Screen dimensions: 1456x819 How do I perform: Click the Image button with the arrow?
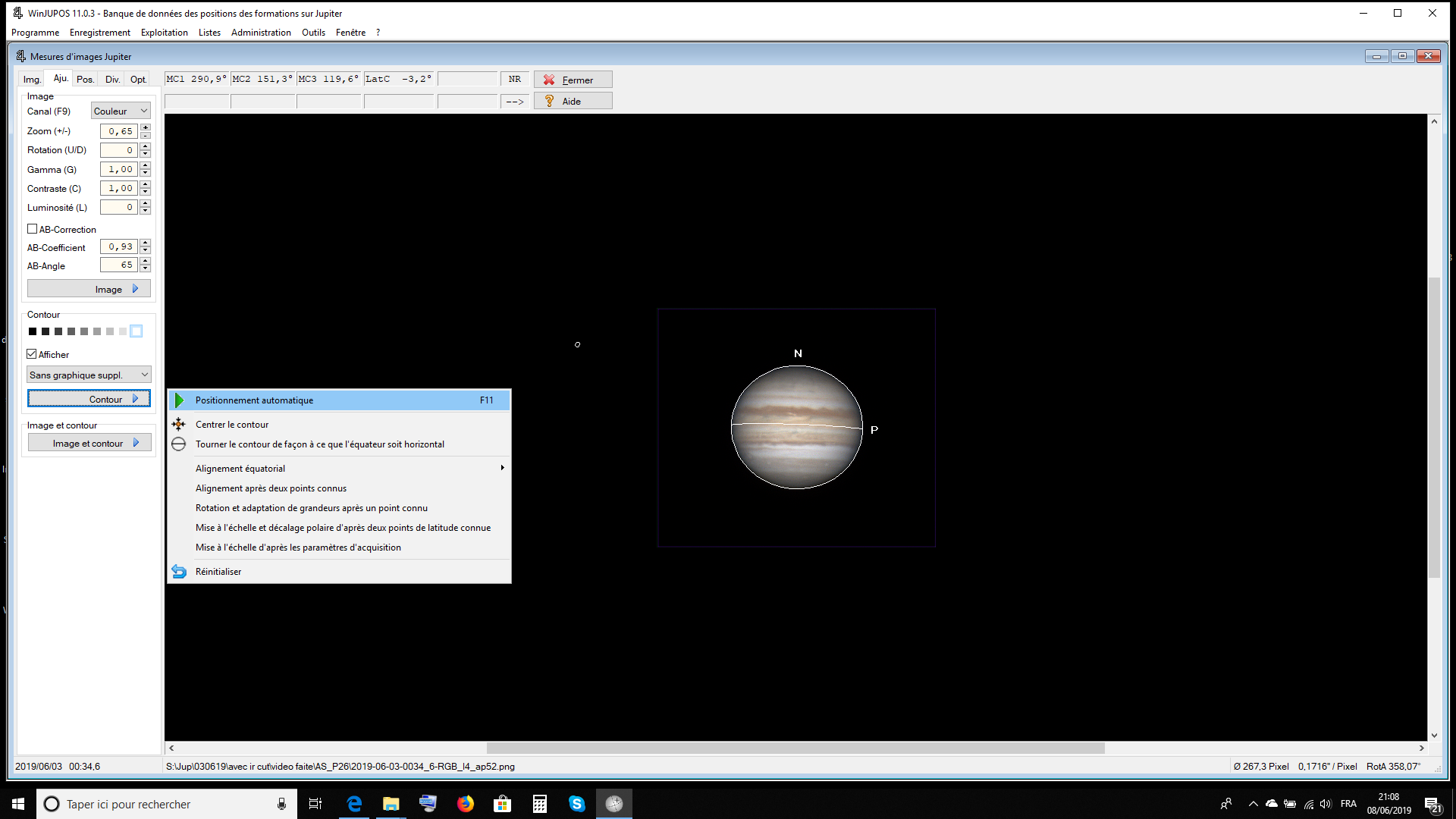click(x=89, y=290)
